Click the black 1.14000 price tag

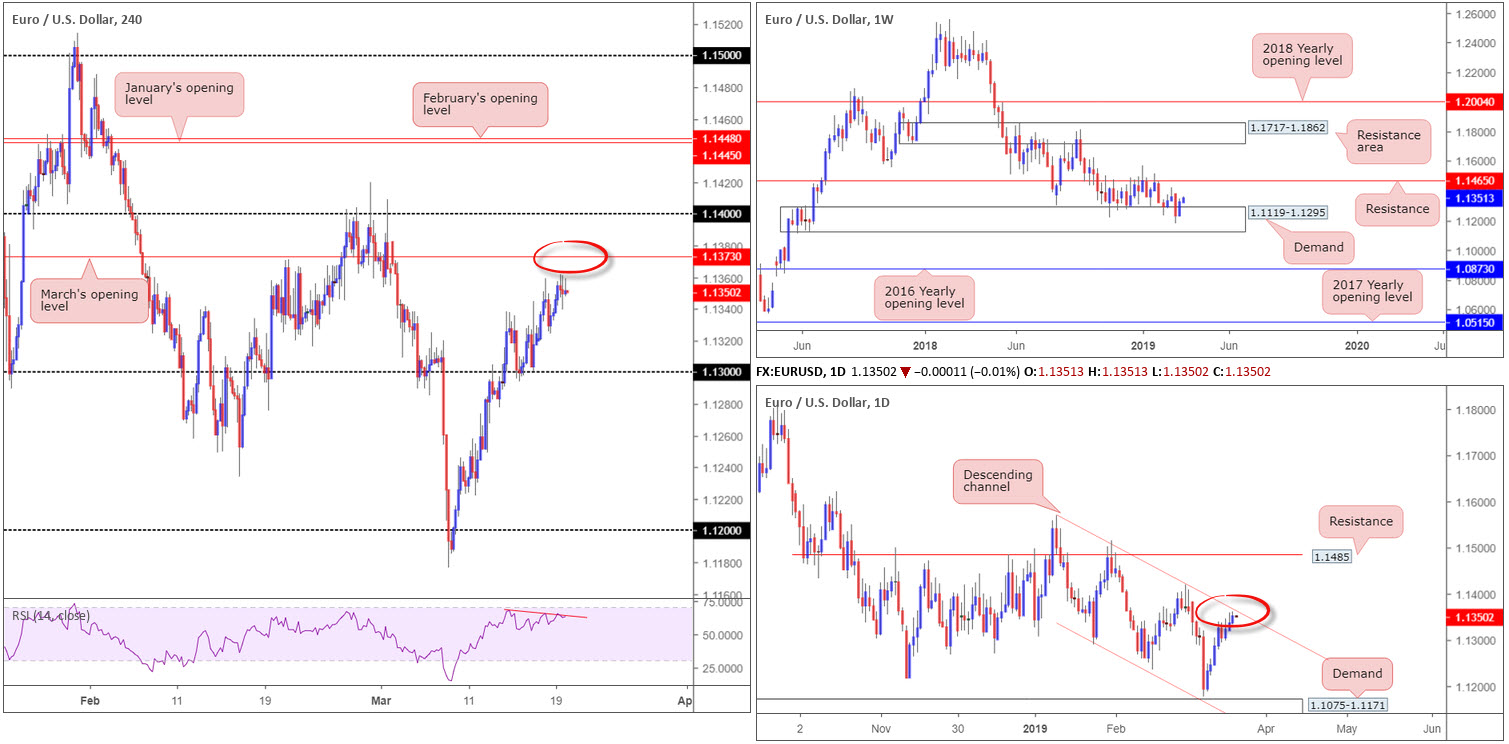click(723, 214)
